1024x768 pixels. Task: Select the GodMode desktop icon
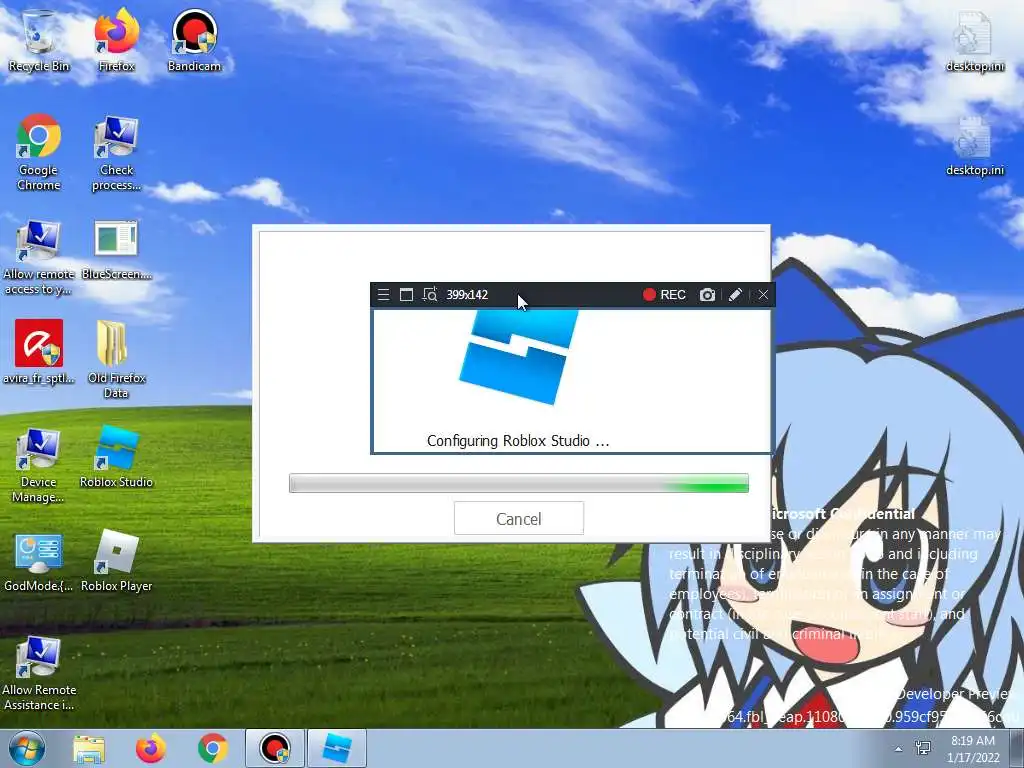pyautogui.click(x=39, y=562)
